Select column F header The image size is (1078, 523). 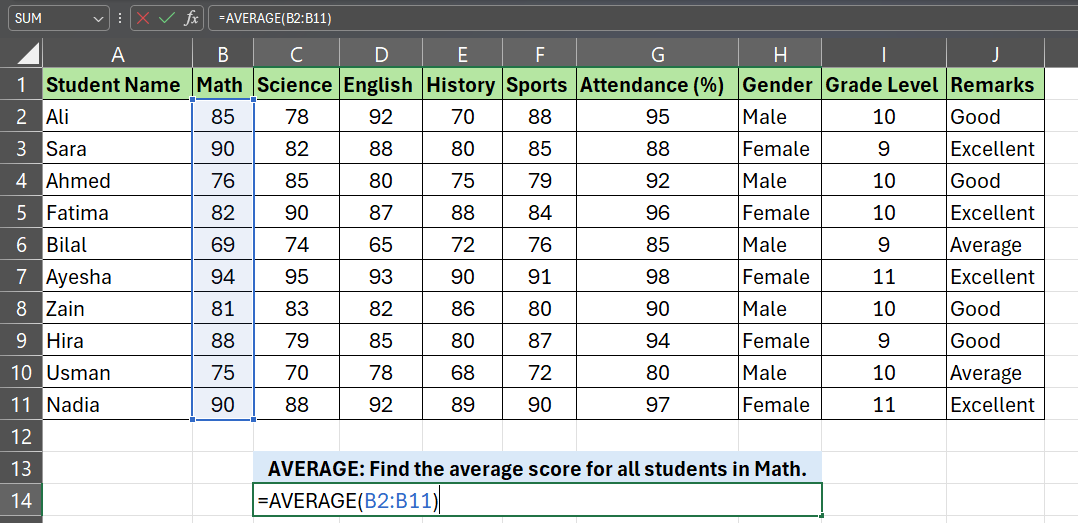[x=540, y=54]
